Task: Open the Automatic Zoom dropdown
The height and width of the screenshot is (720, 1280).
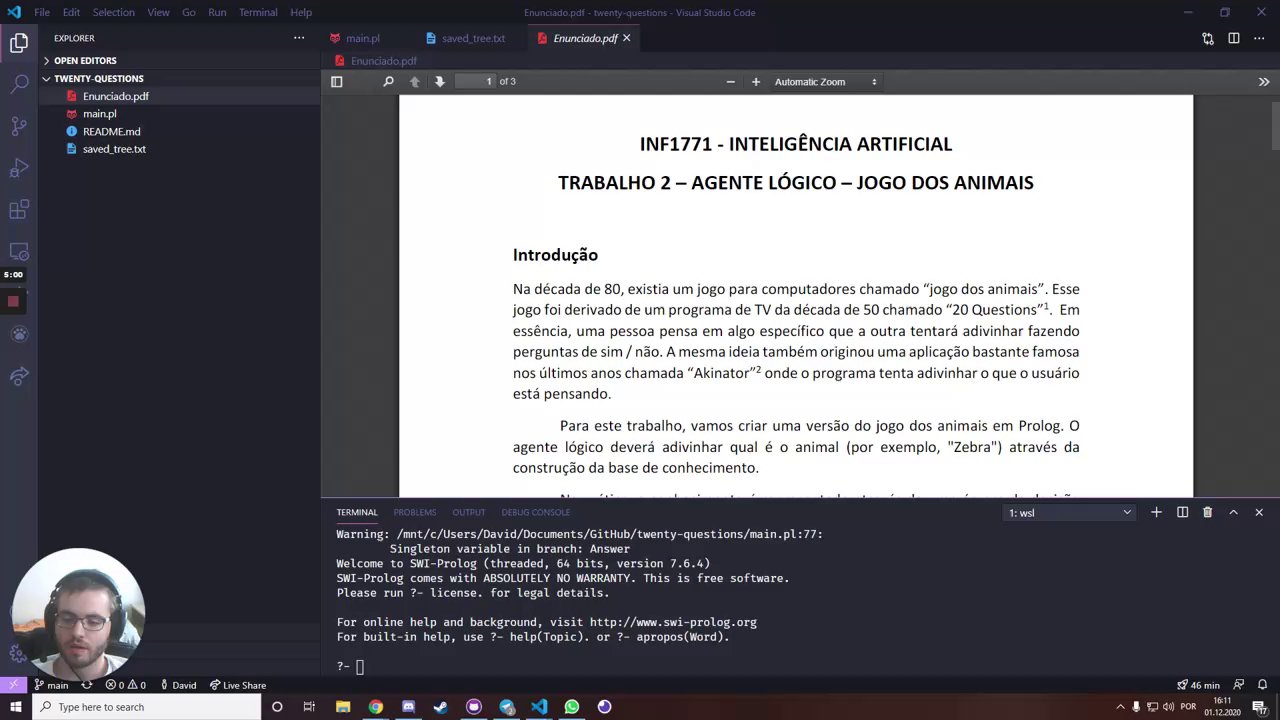Action: point(825,82)
